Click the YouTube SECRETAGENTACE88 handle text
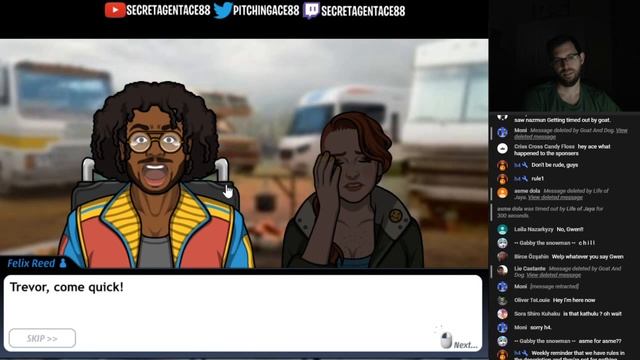640x360 pixels. click(168, 11)
